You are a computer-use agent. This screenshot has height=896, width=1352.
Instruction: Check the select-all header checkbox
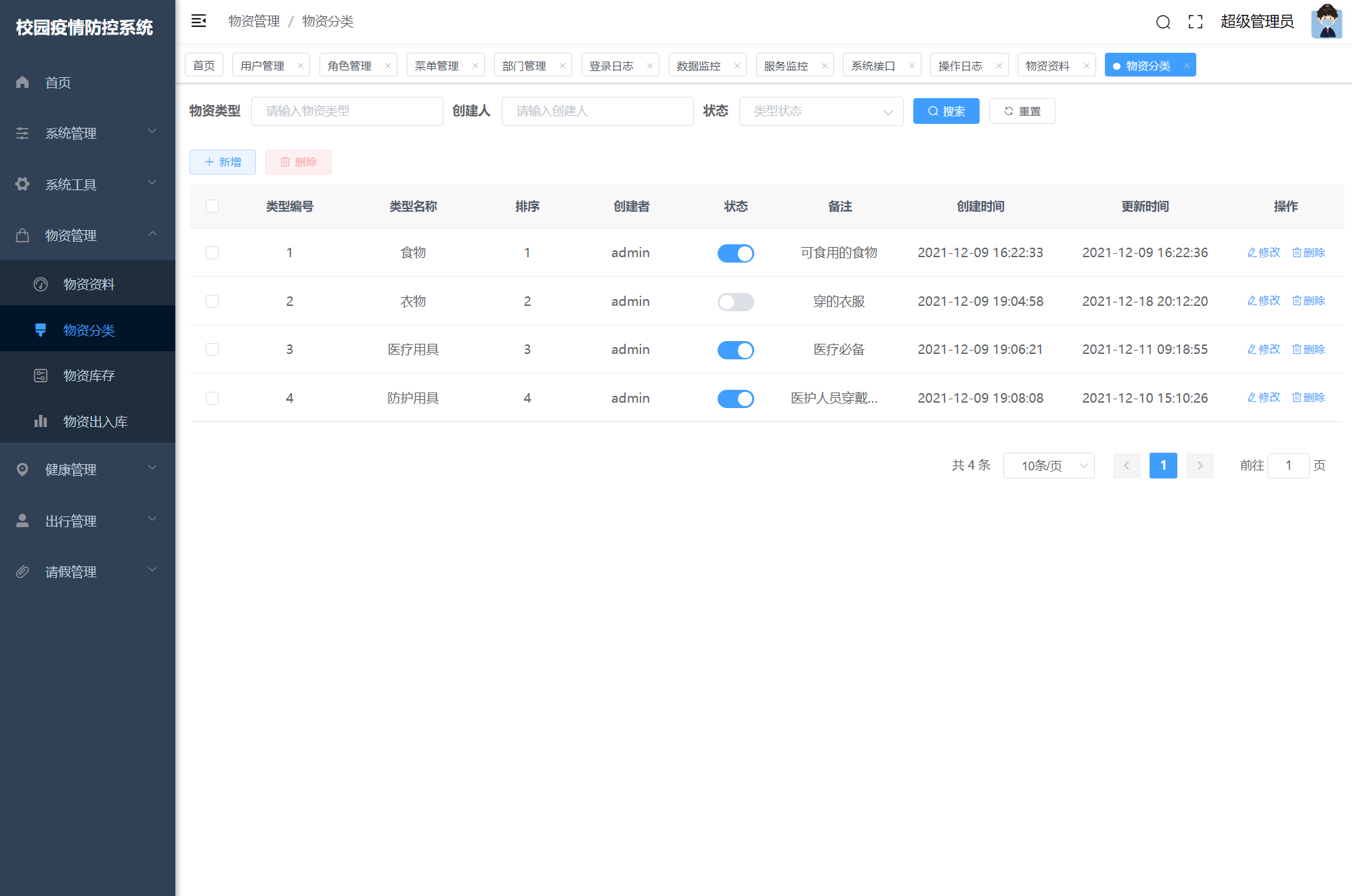click(x=212, y=206)
